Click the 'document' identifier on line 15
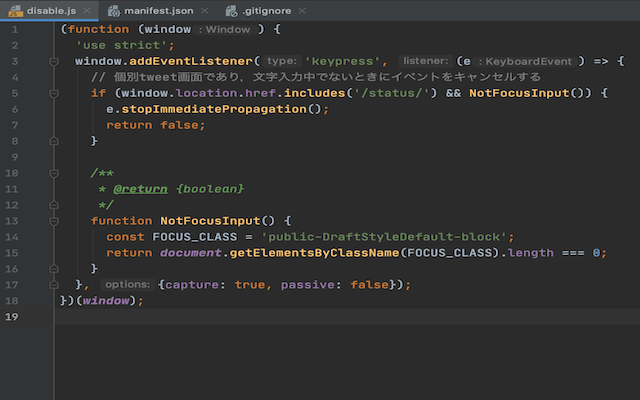The height and width of the screenshot is (400, 640). coord(191,253)
